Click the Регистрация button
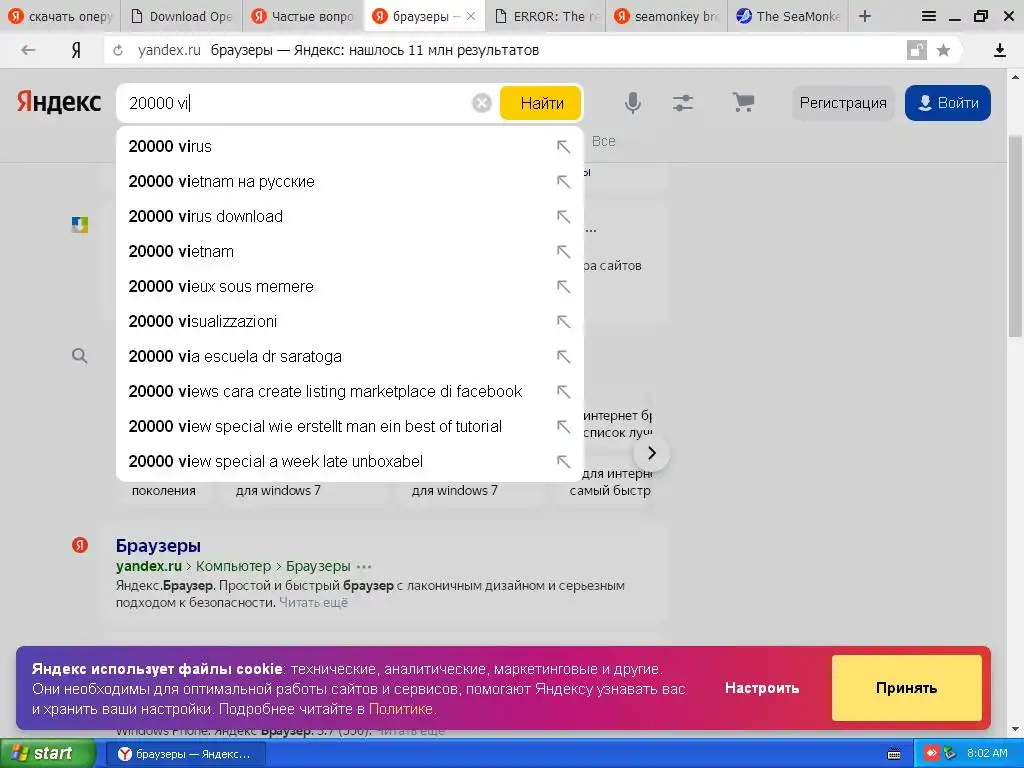The height and width of the screenshot is (768, 1024). 842,103
